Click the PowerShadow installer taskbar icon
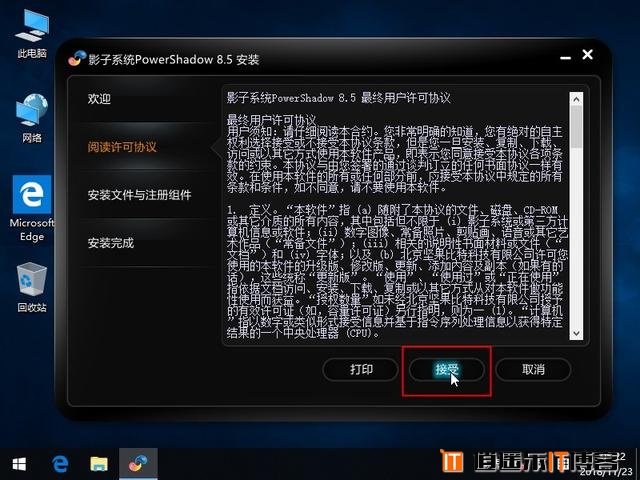The width and height of the screenshot is (640, 480). 138,464
